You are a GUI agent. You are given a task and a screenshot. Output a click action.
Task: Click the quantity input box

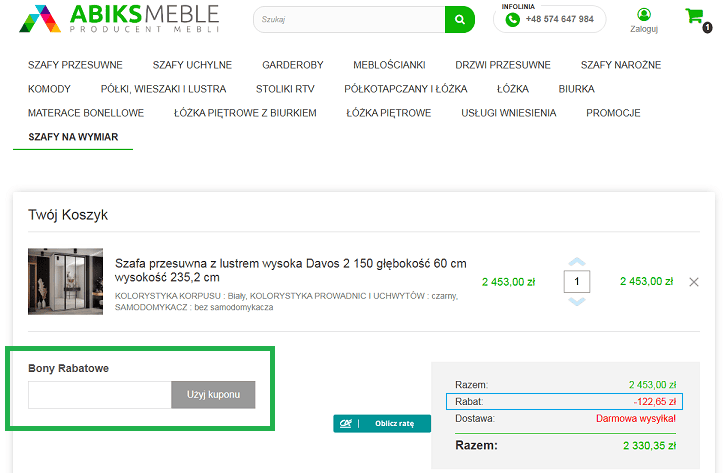click(x=576, y=282)
